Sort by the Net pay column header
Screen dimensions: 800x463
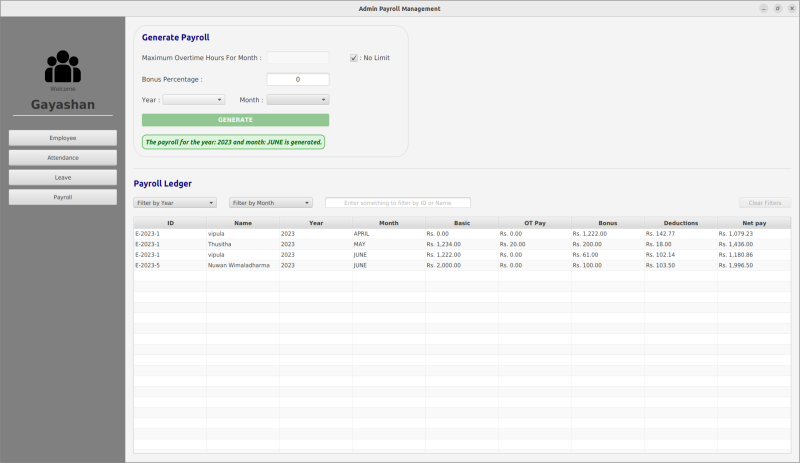click(x=753, y=223)
